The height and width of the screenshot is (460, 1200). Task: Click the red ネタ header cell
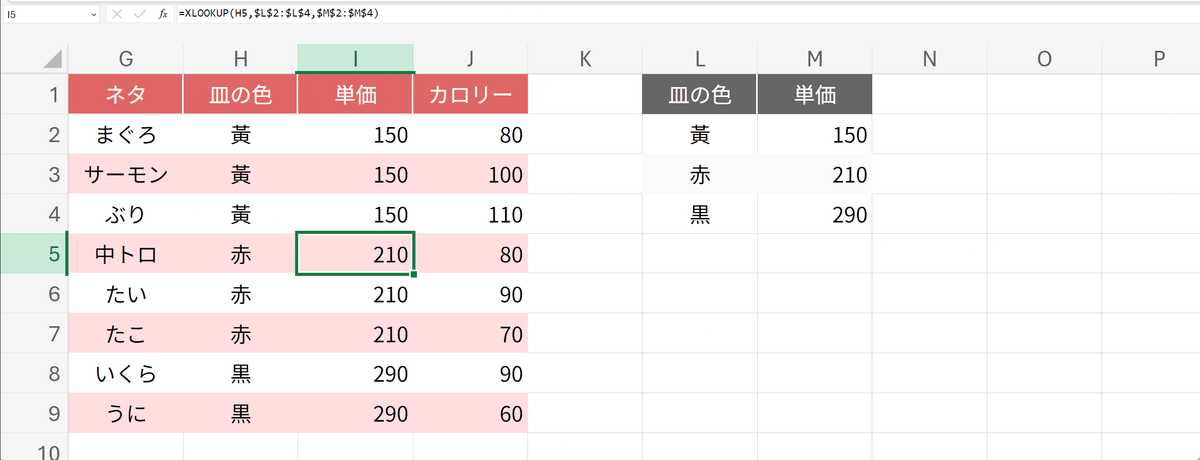126,95
